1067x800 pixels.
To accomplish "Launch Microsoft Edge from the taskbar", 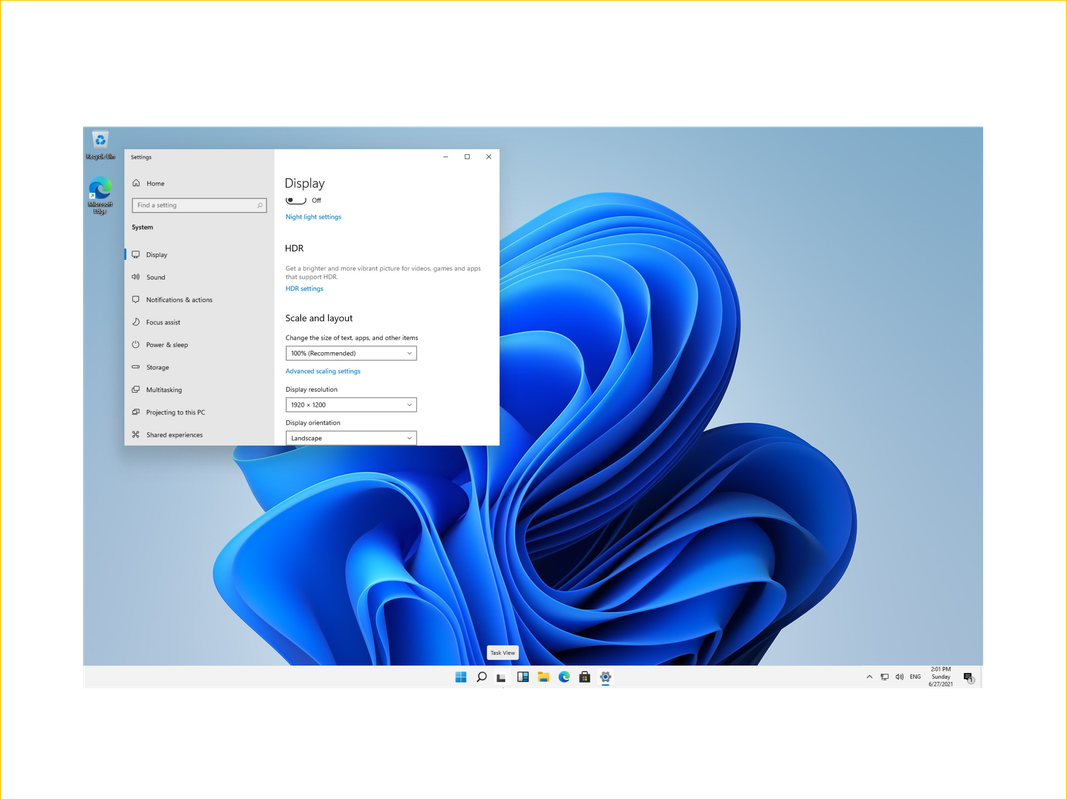I will coord(564,677).
